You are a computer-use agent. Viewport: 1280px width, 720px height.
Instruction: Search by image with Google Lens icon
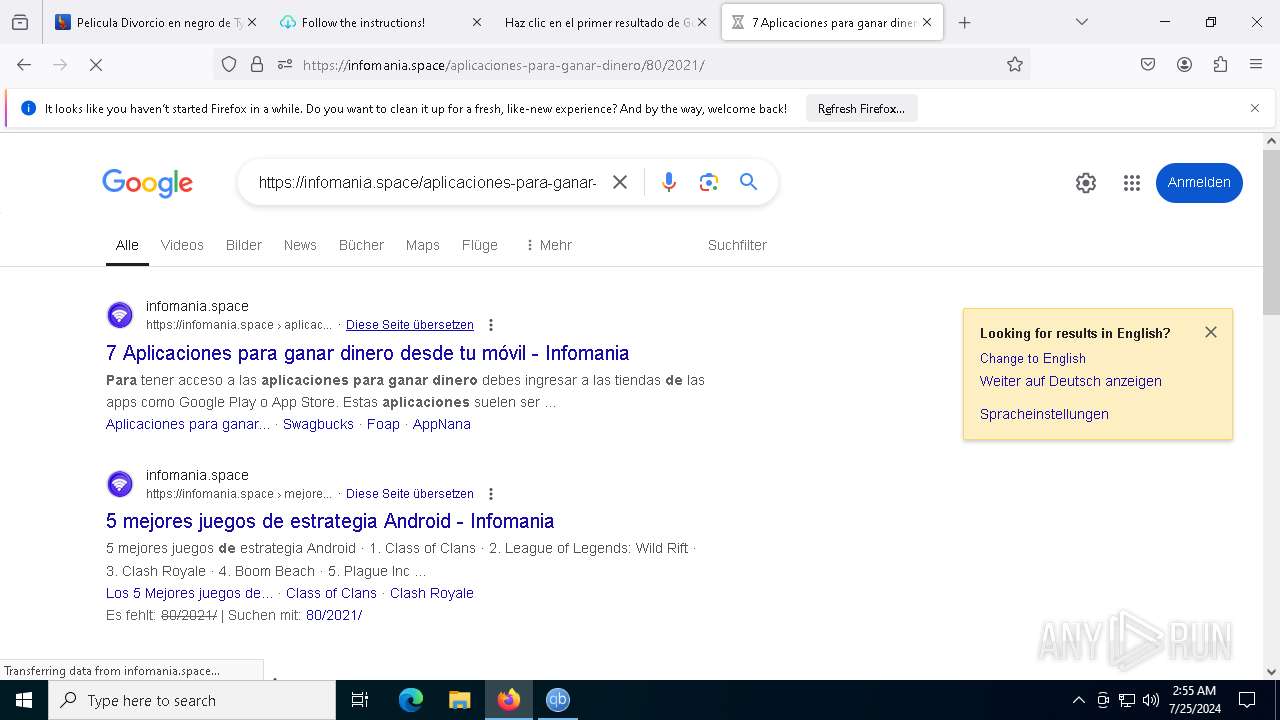pos(709,182)
